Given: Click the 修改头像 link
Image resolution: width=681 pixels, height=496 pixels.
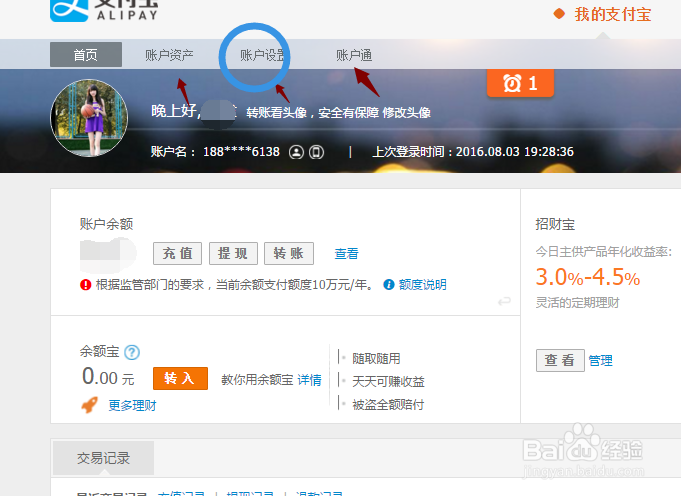Looking at the screenshot, I should 407,113.
